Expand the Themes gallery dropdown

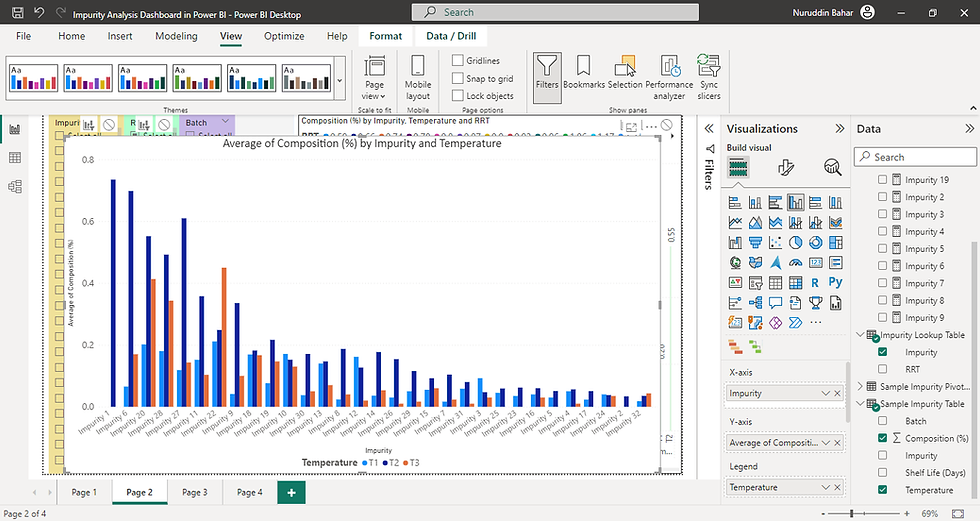click(339, 81)
